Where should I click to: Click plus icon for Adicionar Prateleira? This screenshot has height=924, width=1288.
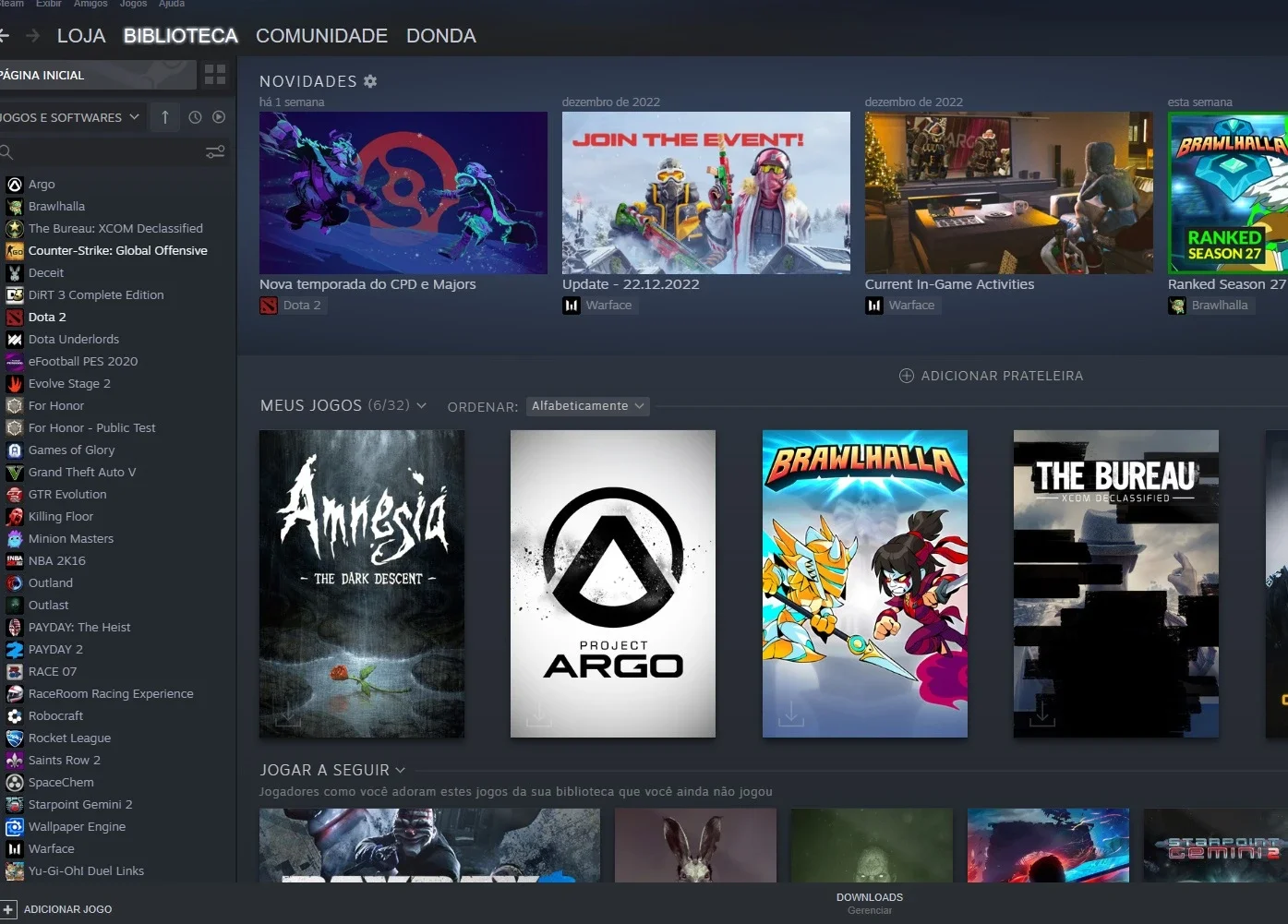tap(907, 376)
